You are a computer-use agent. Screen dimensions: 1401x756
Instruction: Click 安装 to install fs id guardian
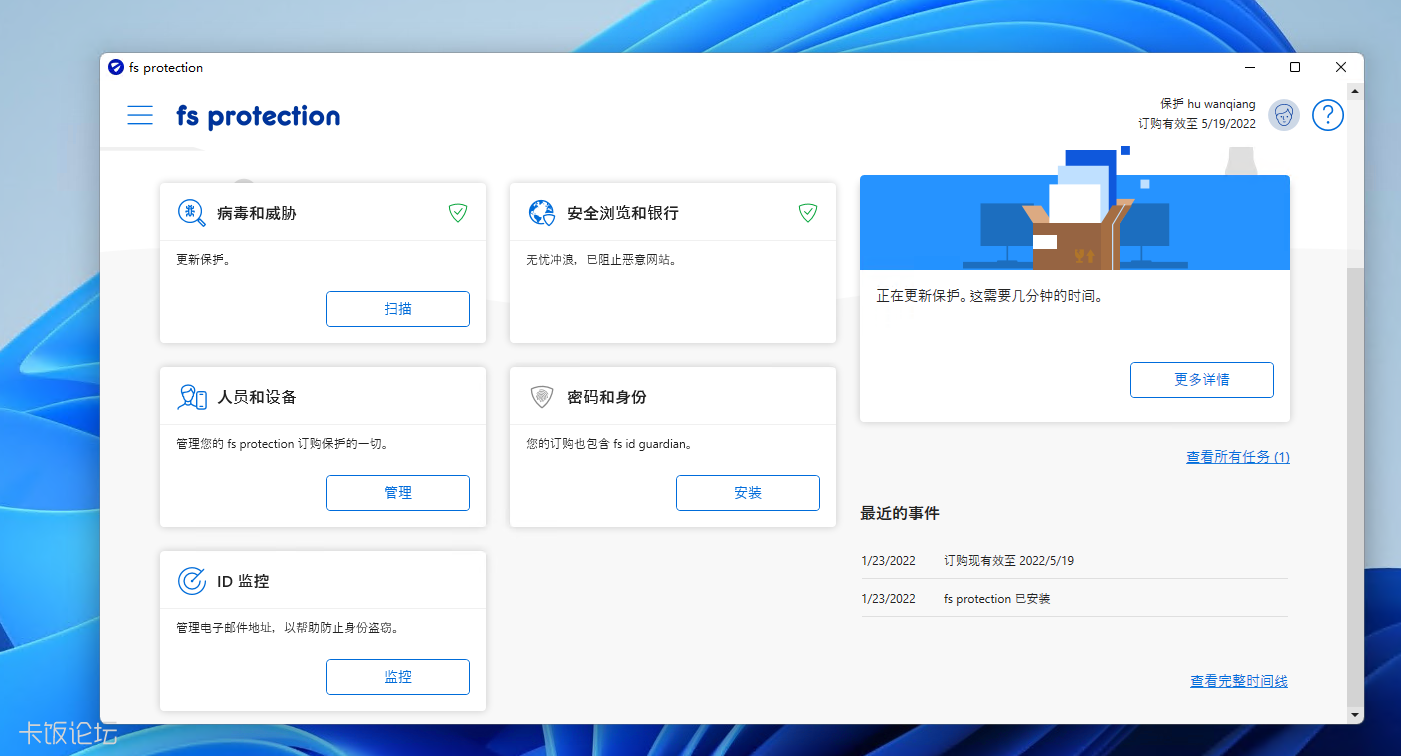[747, 492]
